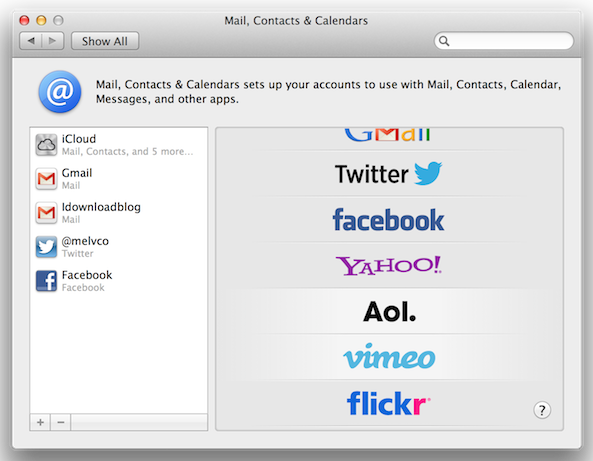Image resolution: width=593 pixels, height=461 pixels.
Task: Select the @melvco Twitter account
Action: [x=119, y=247]
